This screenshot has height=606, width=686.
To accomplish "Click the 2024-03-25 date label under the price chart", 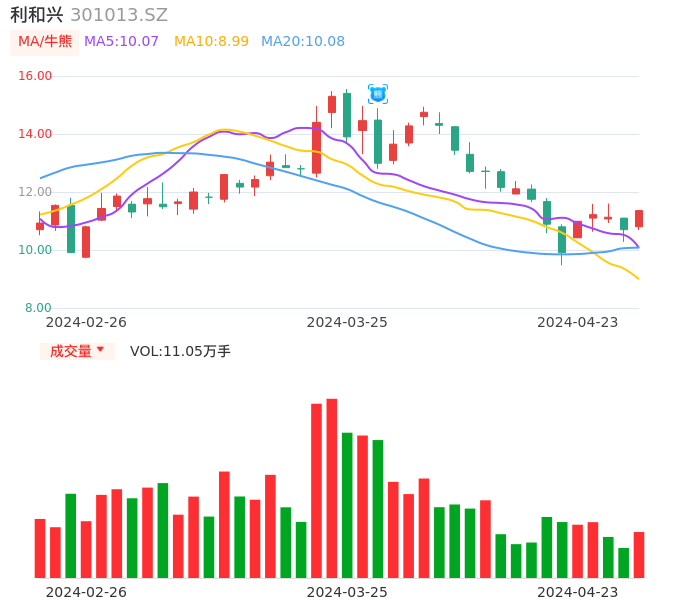I will click(347, 322).
